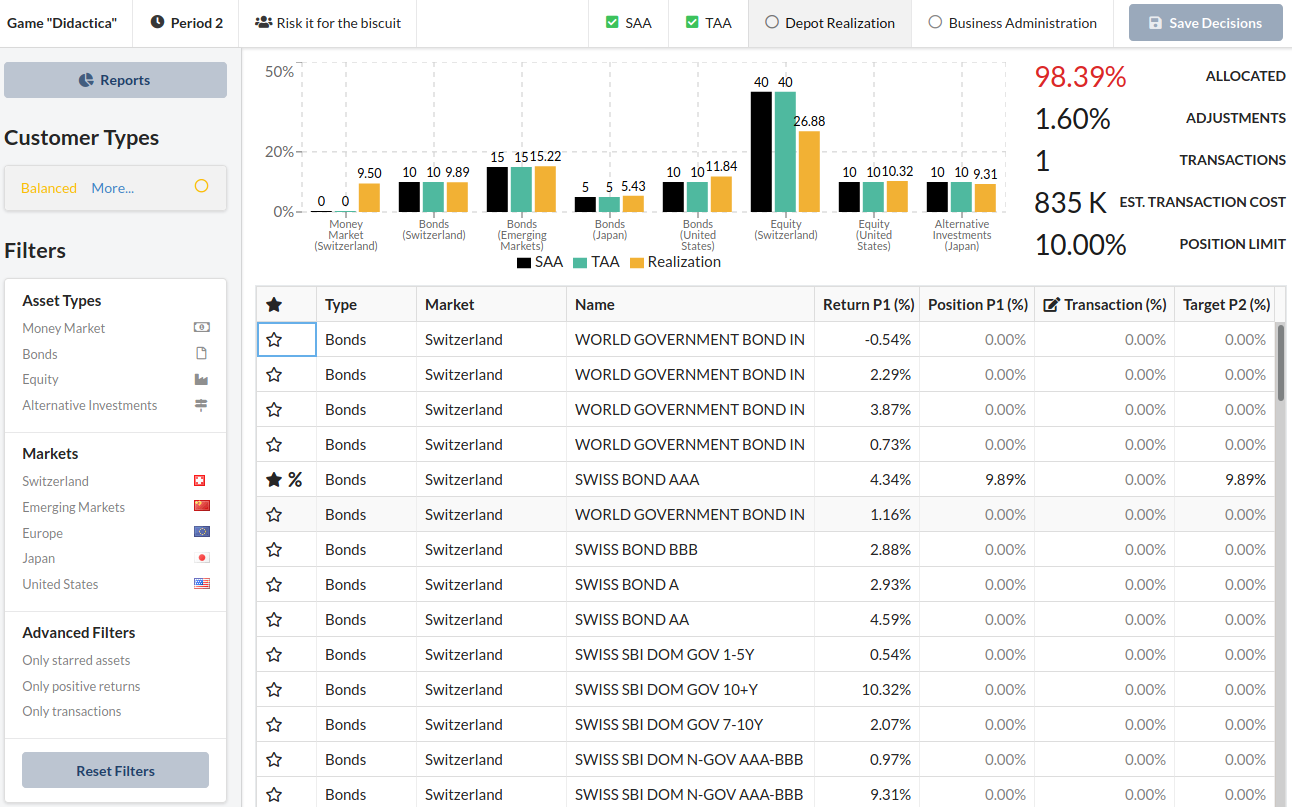Open the Period 2 menu item
The width and height of the screenshot is (1292, 807).
tap(187, 23)
